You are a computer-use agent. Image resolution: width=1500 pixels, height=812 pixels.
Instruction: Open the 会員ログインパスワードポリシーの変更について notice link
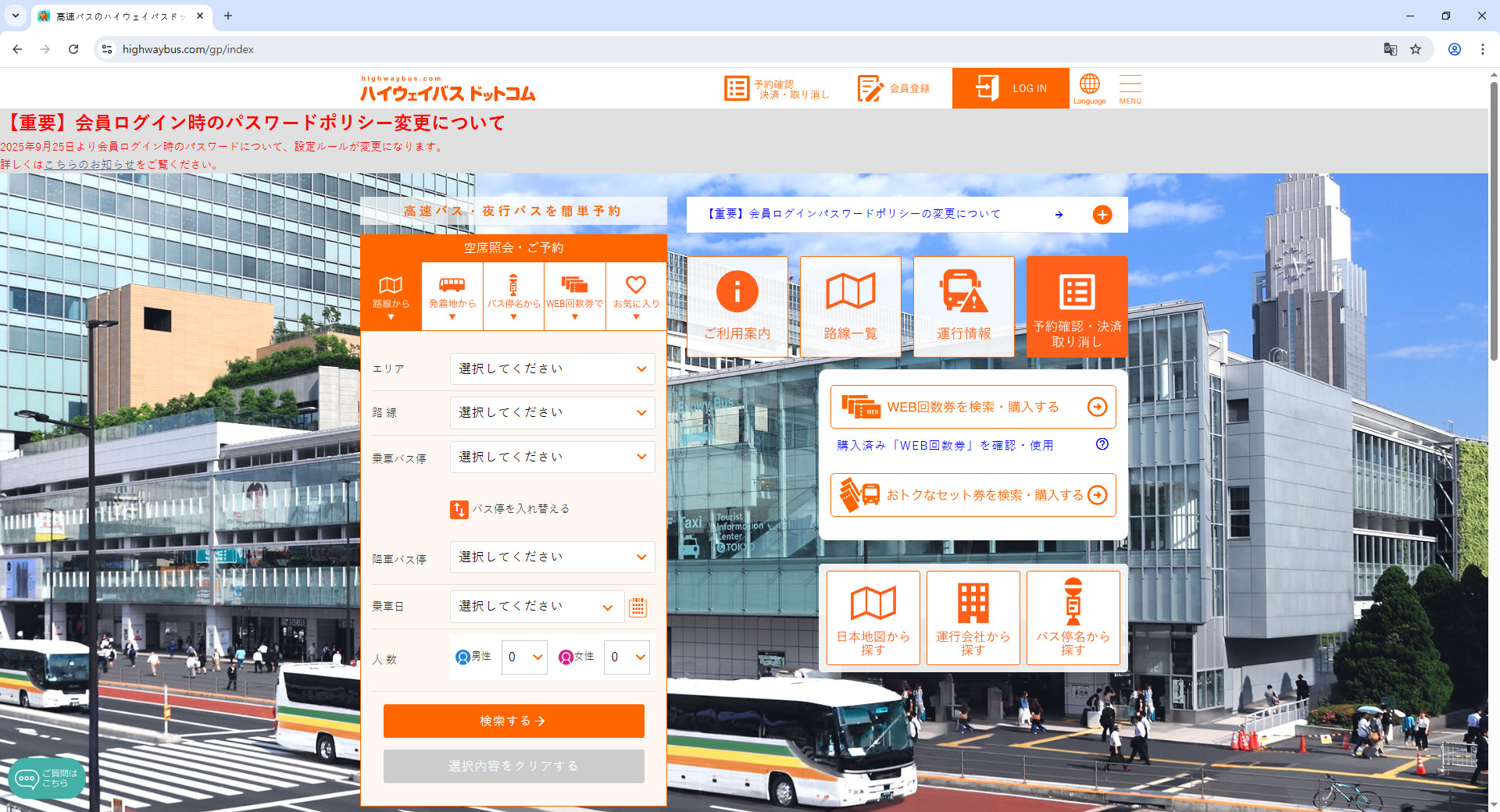click(x=853, y=214)
